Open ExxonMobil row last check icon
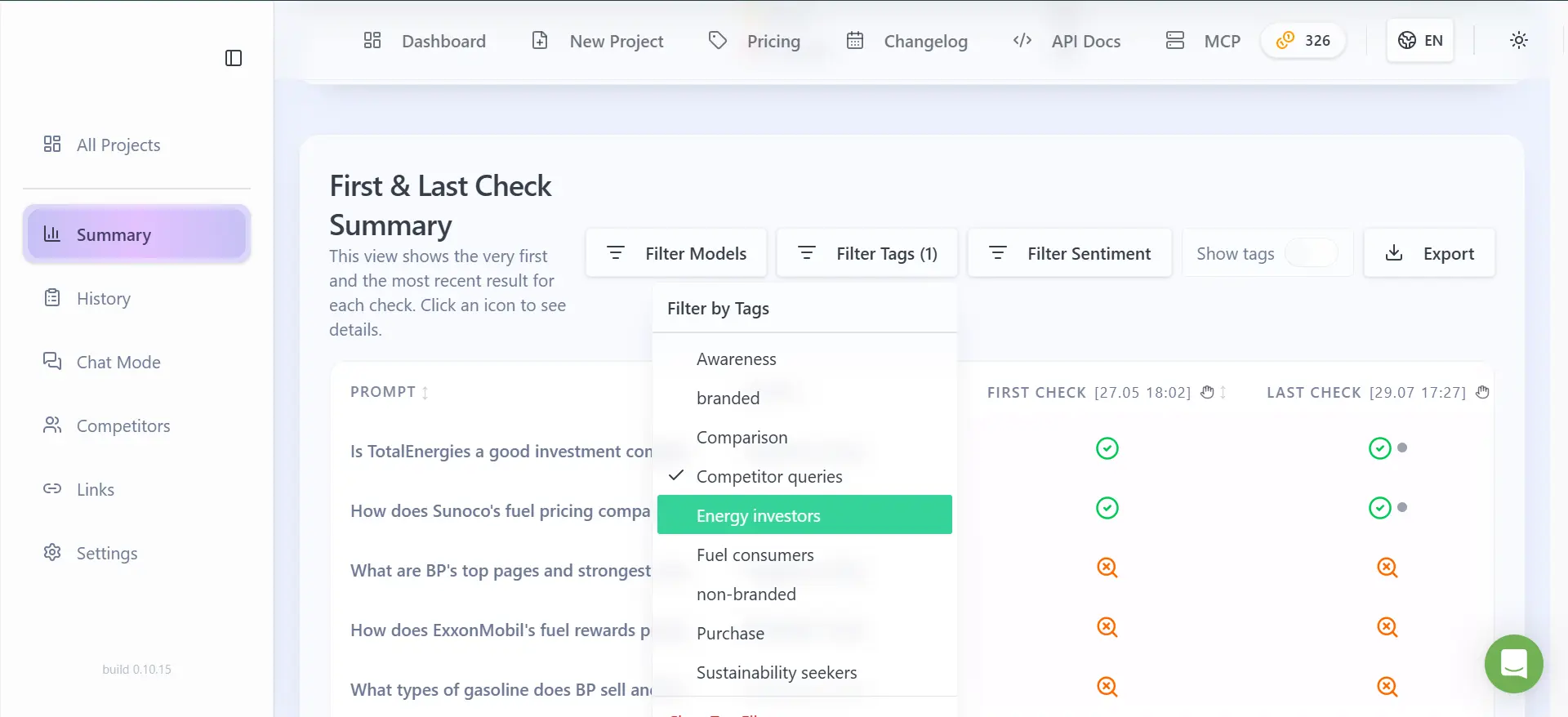The image size is (1568, 717). point(1388,627)
